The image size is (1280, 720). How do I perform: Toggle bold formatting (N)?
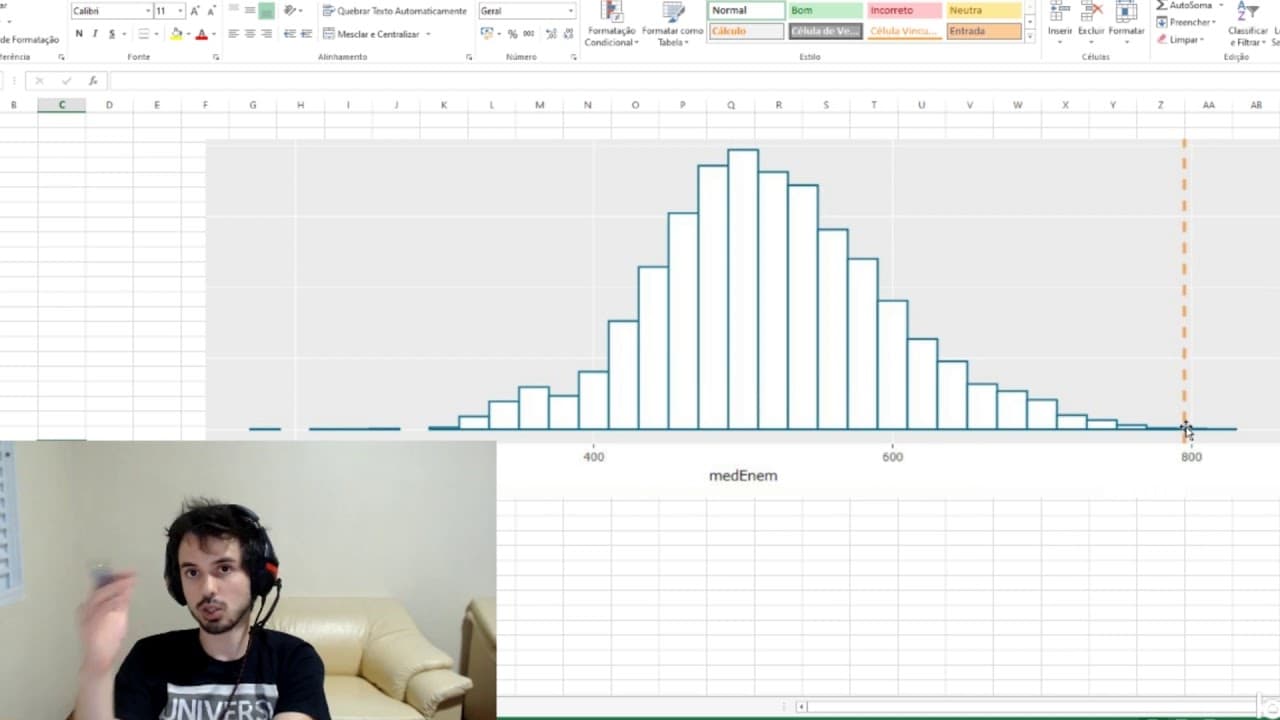[x=79, y=34]
